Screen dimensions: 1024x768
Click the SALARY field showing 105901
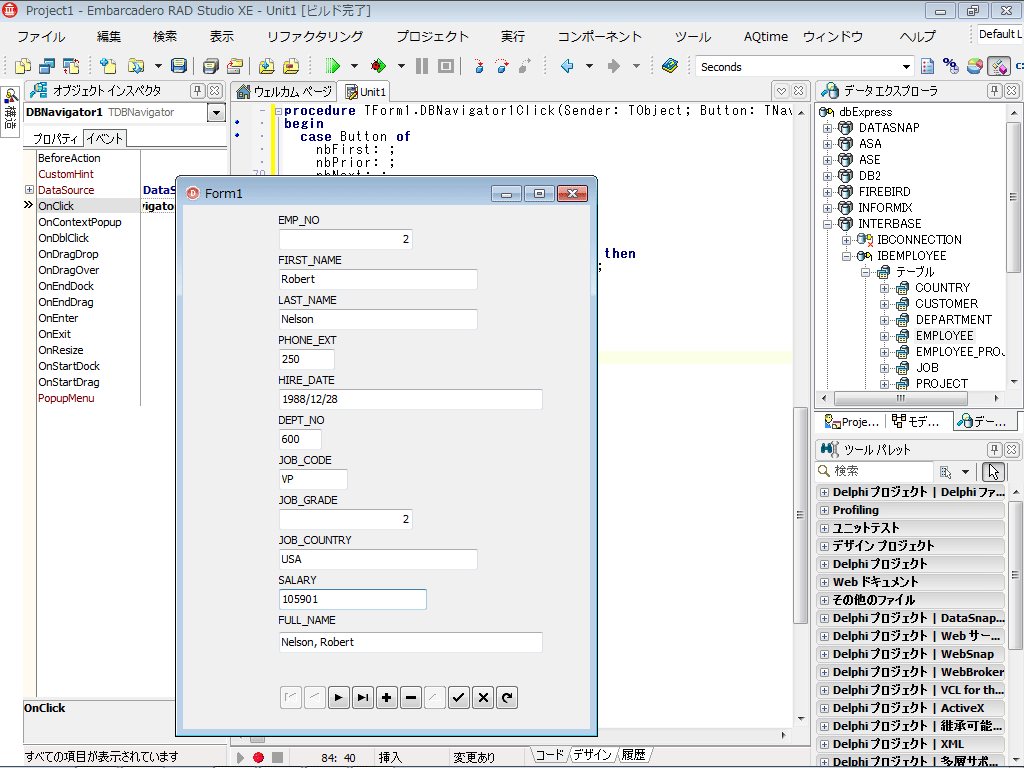(353, 600)
